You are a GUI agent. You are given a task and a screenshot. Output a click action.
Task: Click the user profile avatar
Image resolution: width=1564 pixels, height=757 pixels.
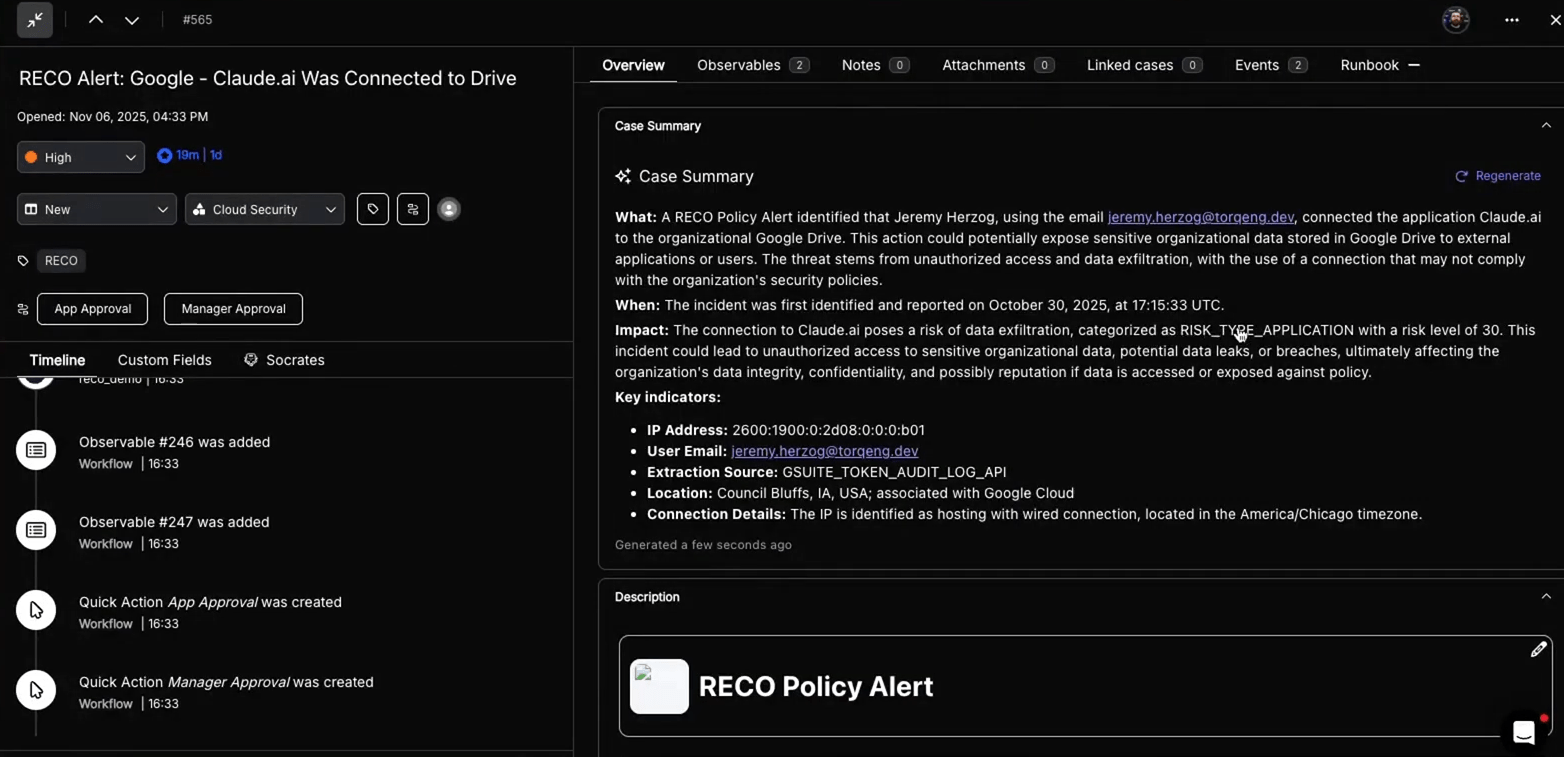pyautogui.click(x=1455, y=20)
